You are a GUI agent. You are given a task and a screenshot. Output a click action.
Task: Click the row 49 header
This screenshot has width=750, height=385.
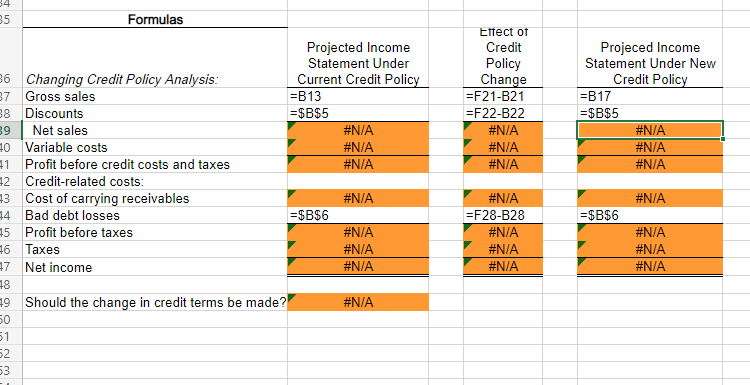pos(11,302)
